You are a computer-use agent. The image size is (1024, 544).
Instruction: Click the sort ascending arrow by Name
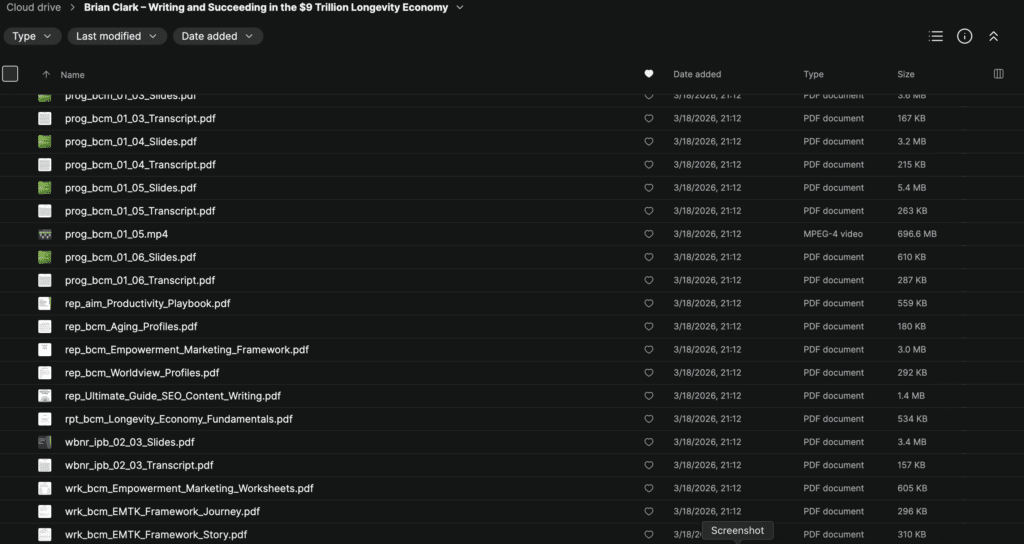click(46, 74)
